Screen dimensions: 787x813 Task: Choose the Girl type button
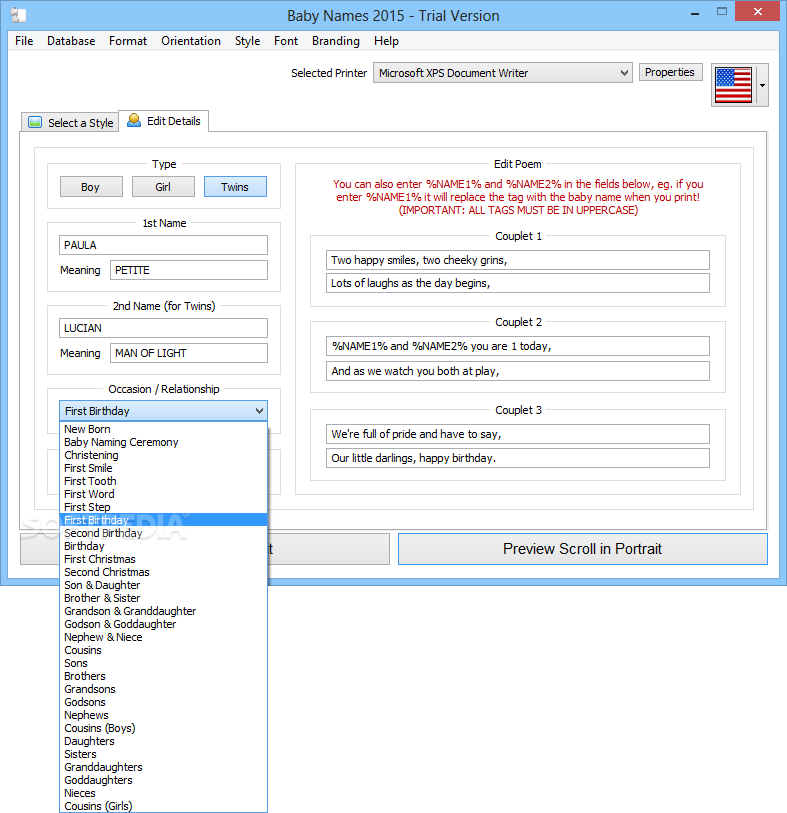(163, 187)
